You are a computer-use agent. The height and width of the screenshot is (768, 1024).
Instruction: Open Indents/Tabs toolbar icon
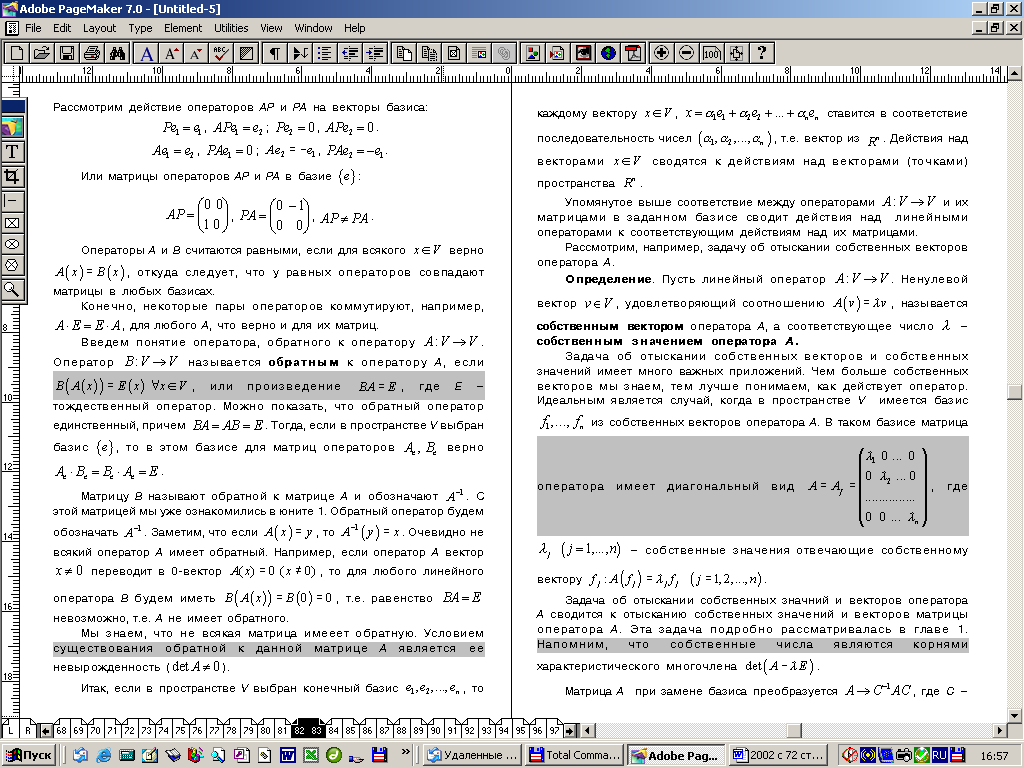coord(300,53)
